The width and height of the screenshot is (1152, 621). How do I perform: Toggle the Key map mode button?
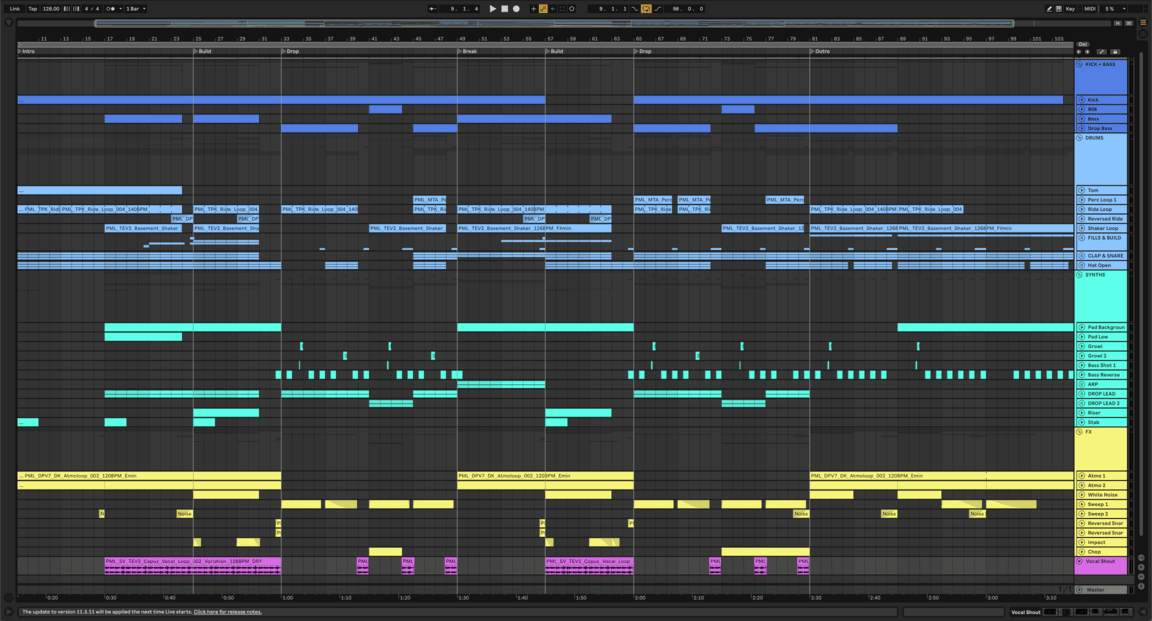click(x=1070, y=9)
